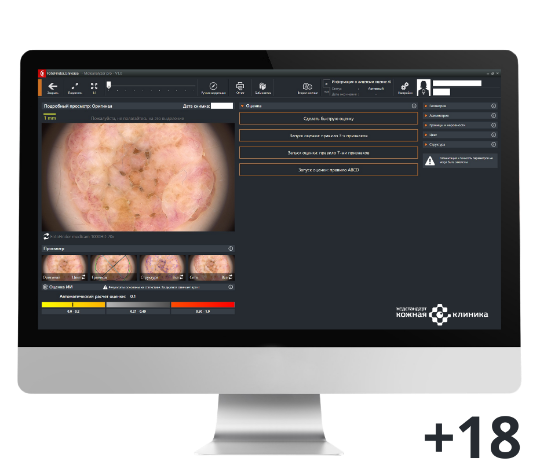Toggle the swap icon on the Original thumbnail
The image size is (540, 476).
[83, 277]
